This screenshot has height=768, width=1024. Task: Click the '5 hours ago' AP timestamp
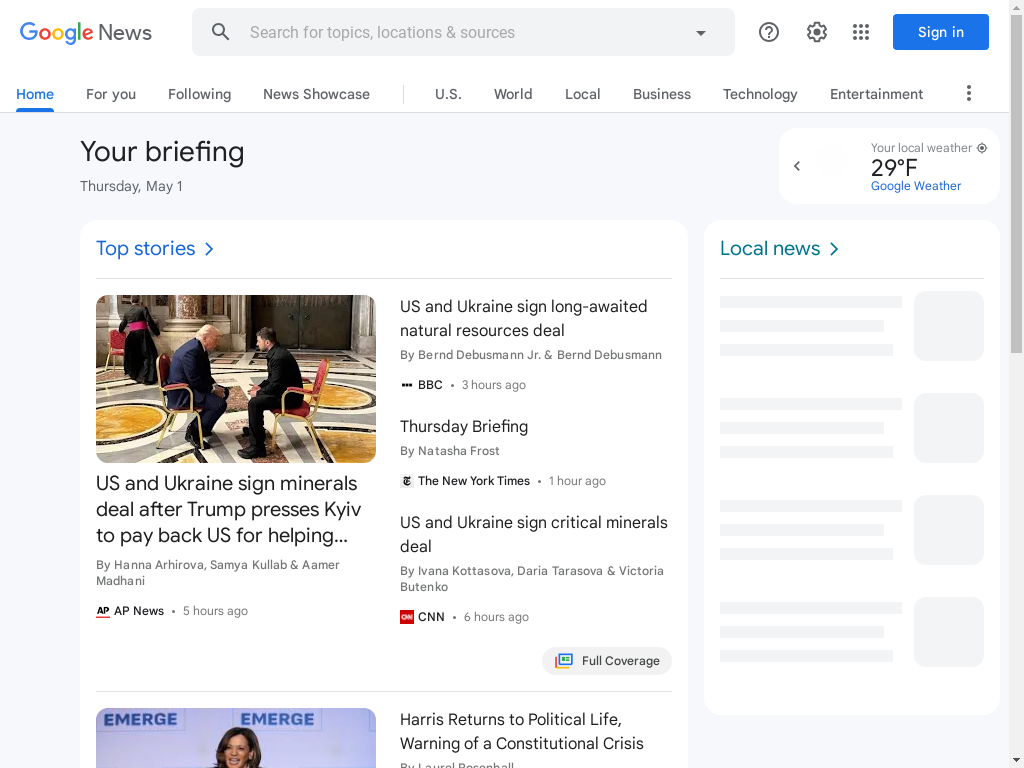coord(216,611)
